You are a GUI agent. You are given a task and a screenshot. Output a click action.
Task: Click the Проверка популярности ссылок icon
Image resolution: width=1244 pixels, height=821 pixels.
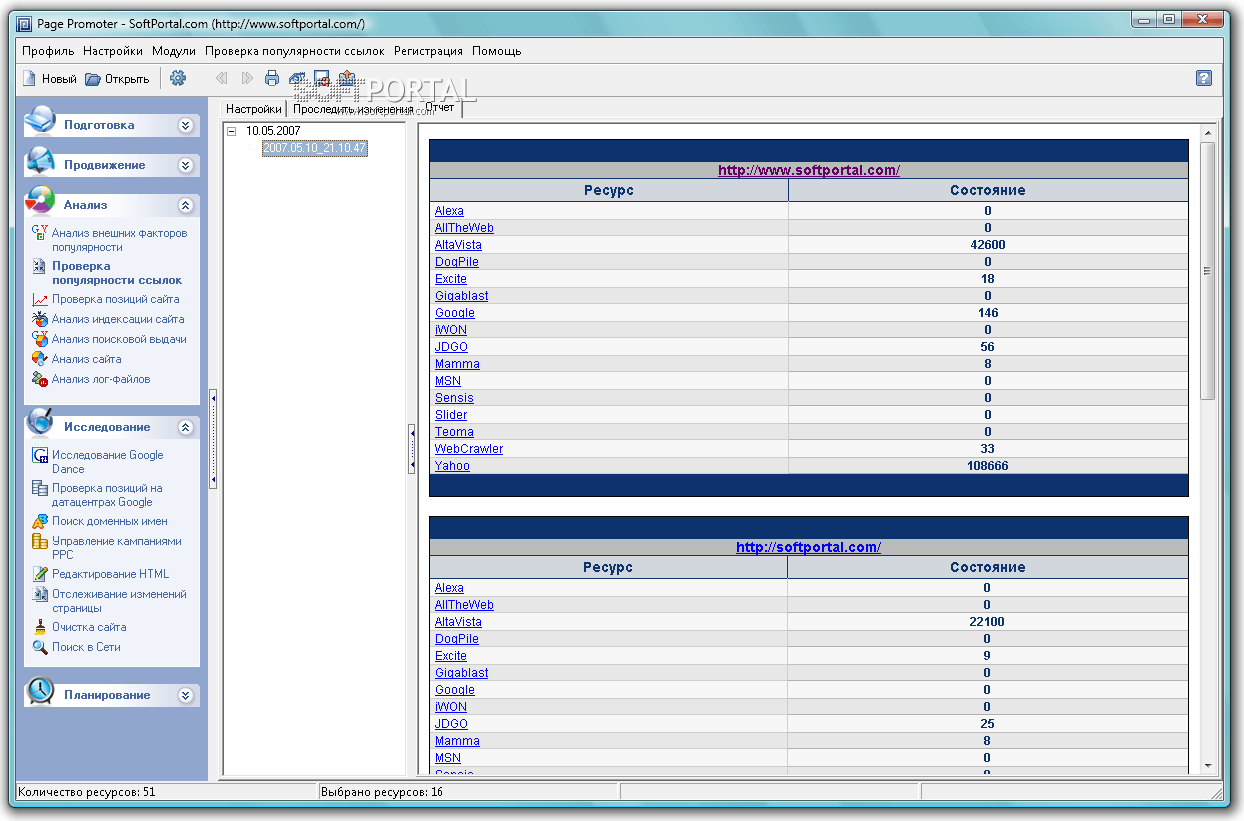point(40,266)
